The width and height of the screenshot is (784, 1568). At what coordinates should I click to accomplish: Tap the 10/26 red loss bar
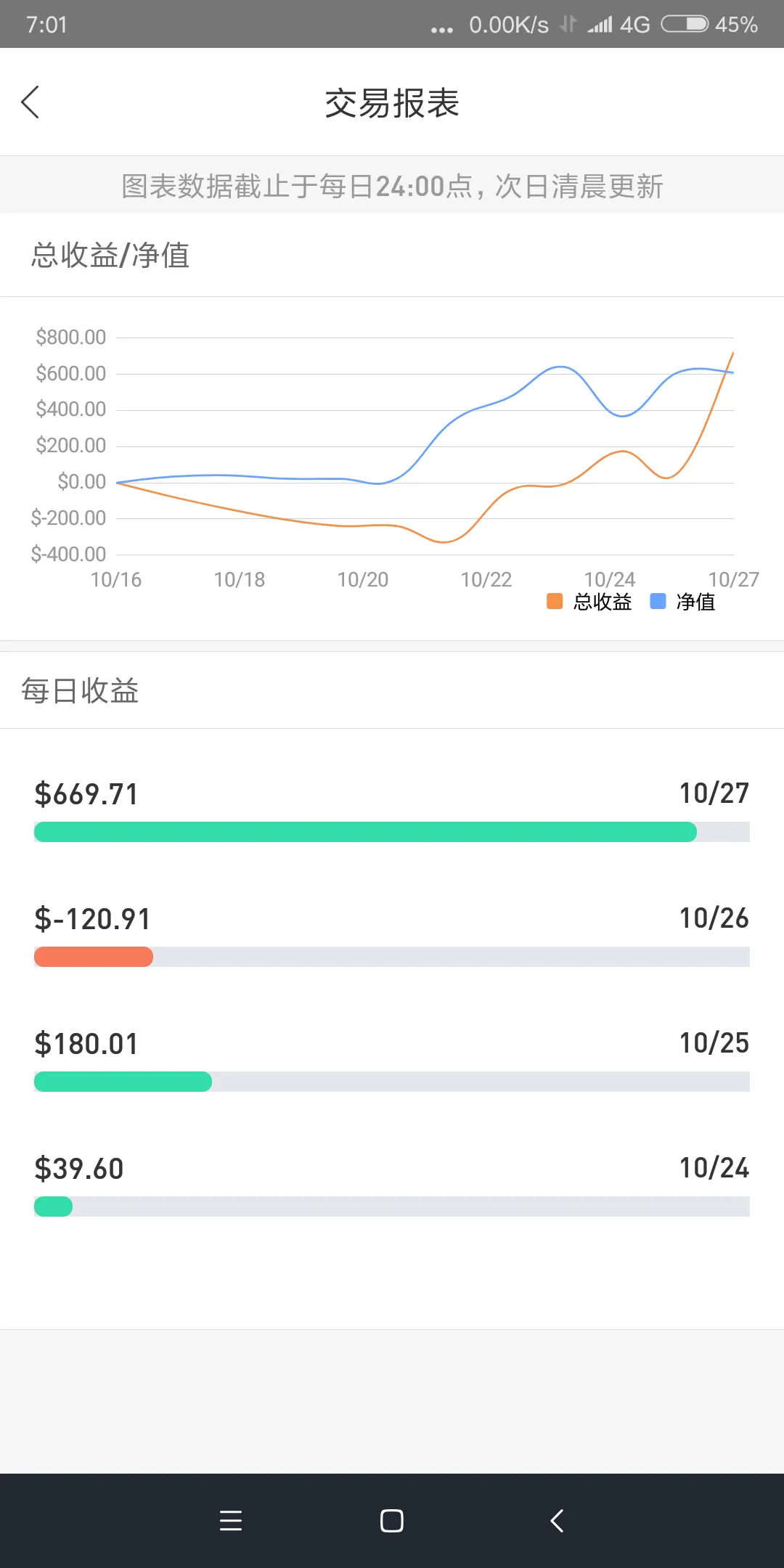point(94,957)
